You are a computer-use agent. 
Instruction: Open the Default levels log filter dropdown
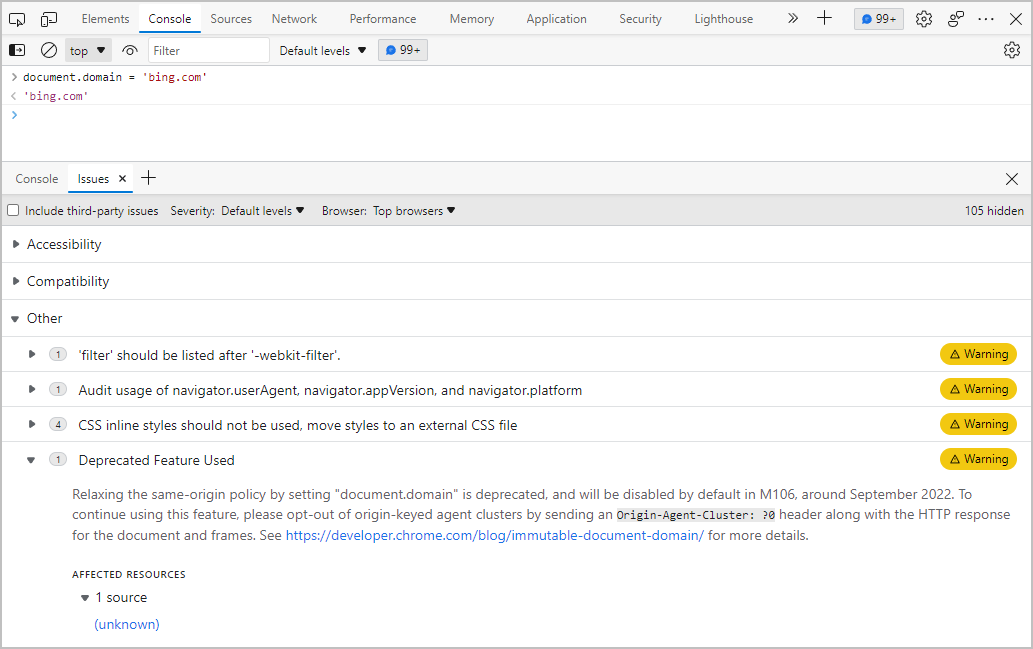click(322, 50)
